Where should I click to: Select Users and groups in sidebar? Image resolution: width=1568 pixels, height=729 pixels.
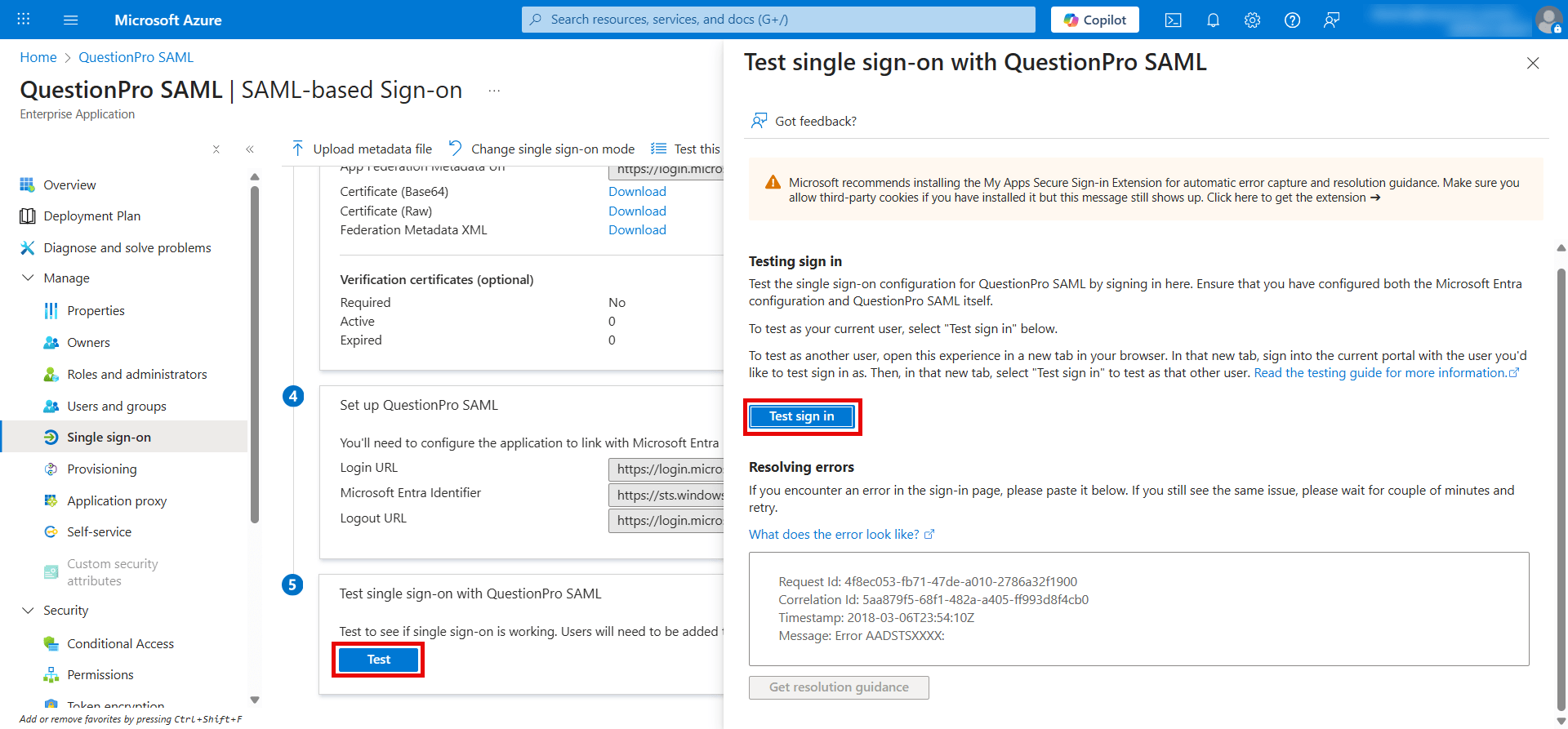[117, 407]
